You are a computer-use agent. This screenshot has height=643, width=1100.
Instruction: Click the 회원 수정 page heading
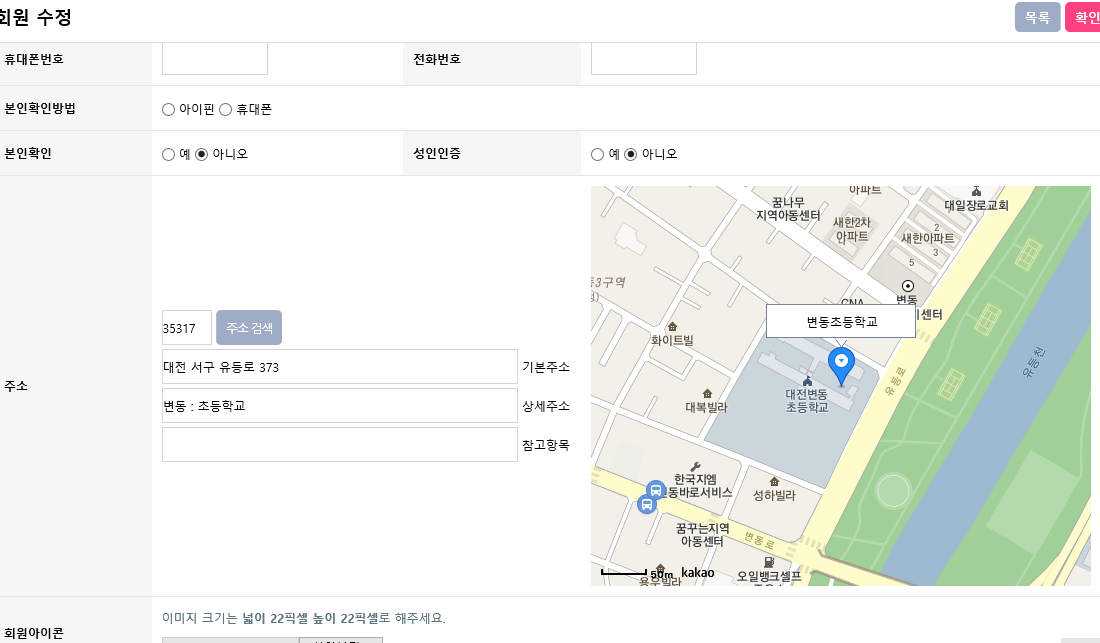point(35,17)
